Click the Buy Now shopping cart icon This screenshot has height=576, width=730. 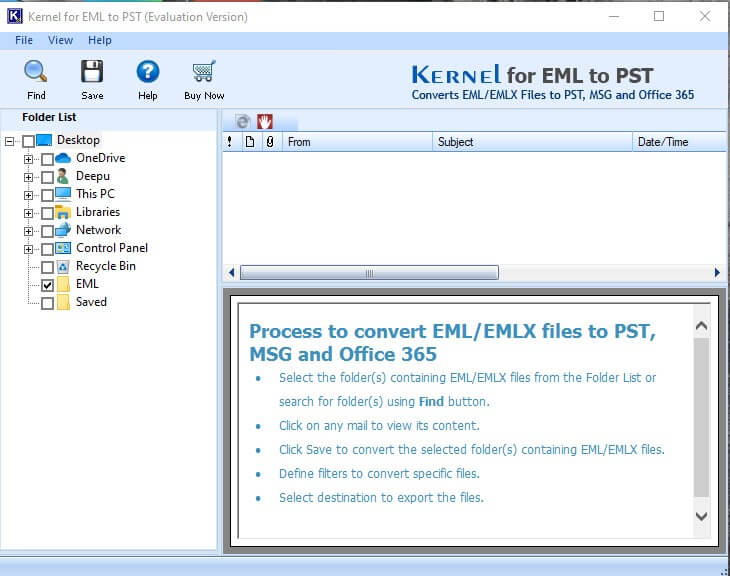204,71
